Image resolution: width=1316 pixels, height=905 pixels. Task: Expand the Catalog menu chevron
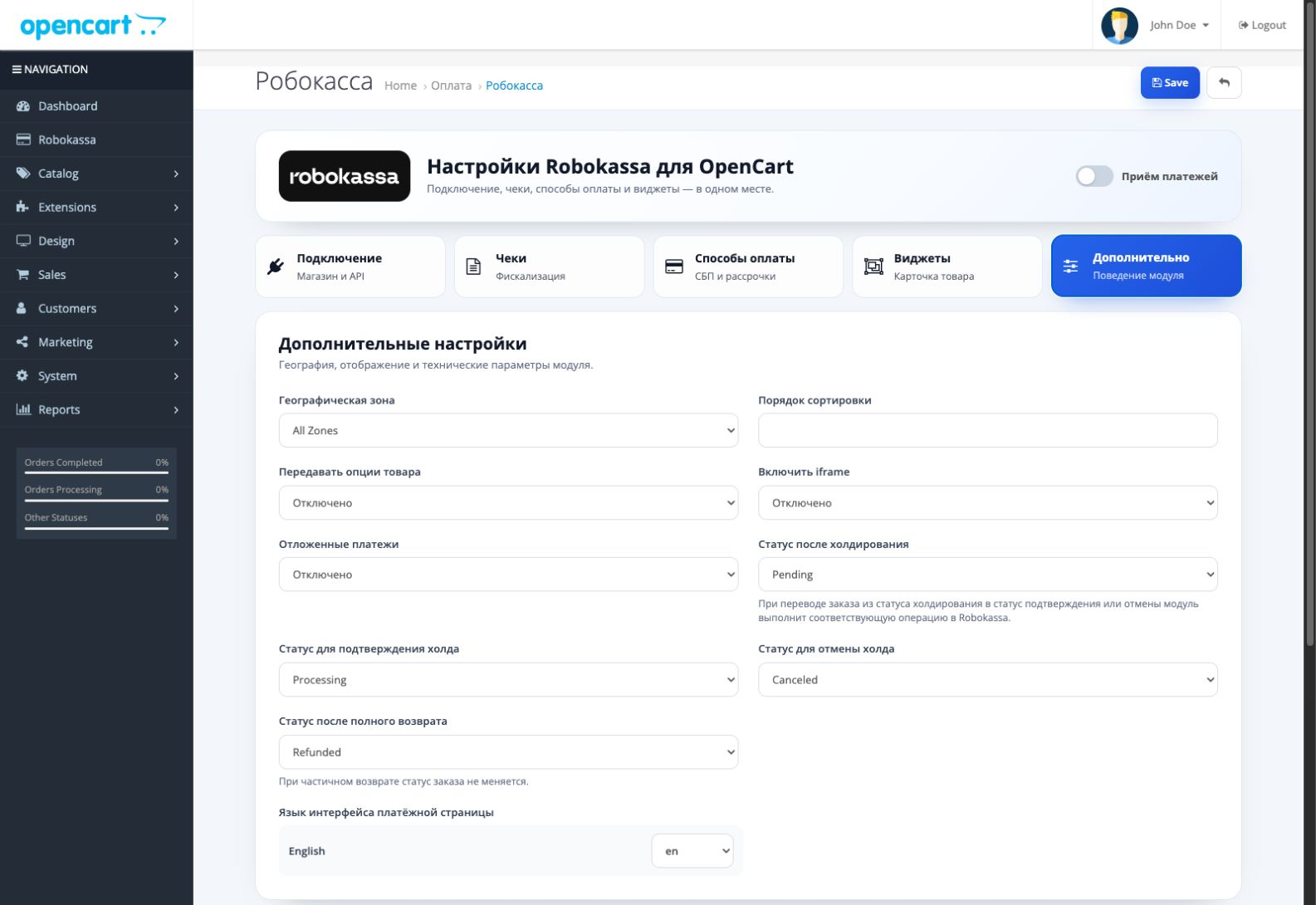pos(176,174)
